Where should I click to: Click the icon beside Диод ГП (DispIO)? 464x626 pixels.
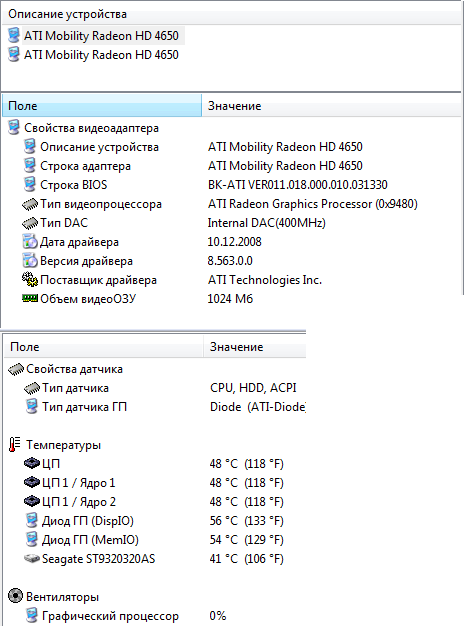32,520
